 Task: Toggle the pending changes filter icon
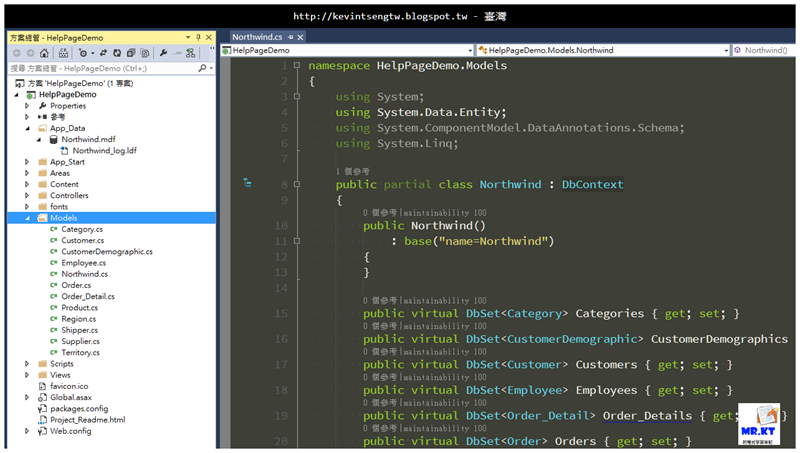(83, 53)
